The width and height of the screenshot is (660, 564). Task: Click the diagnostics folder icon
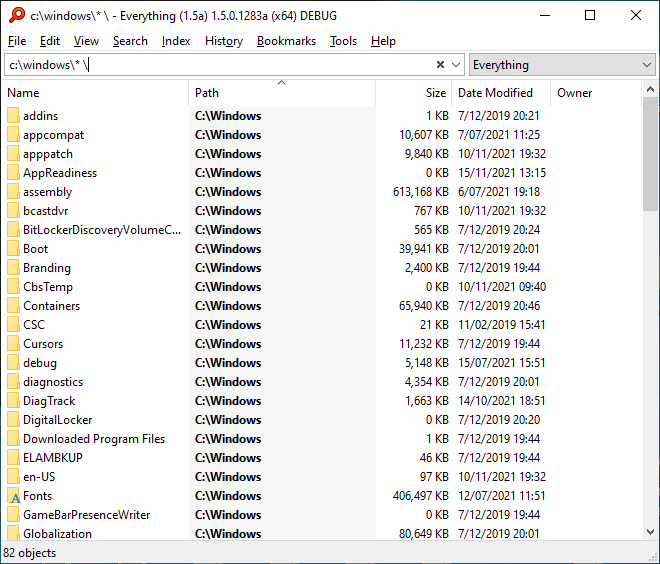coord(13,382)
